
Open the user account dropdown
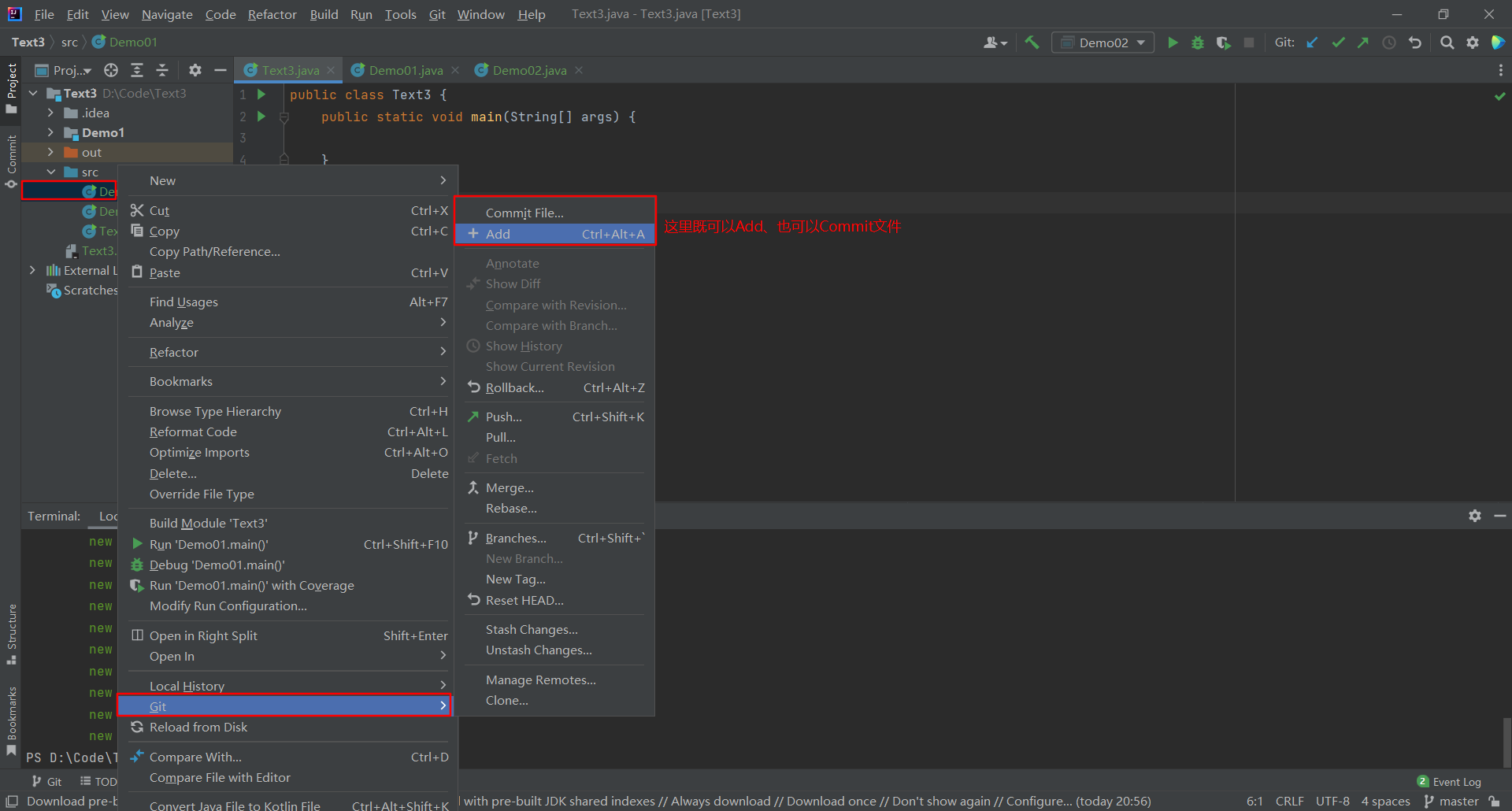995,43
